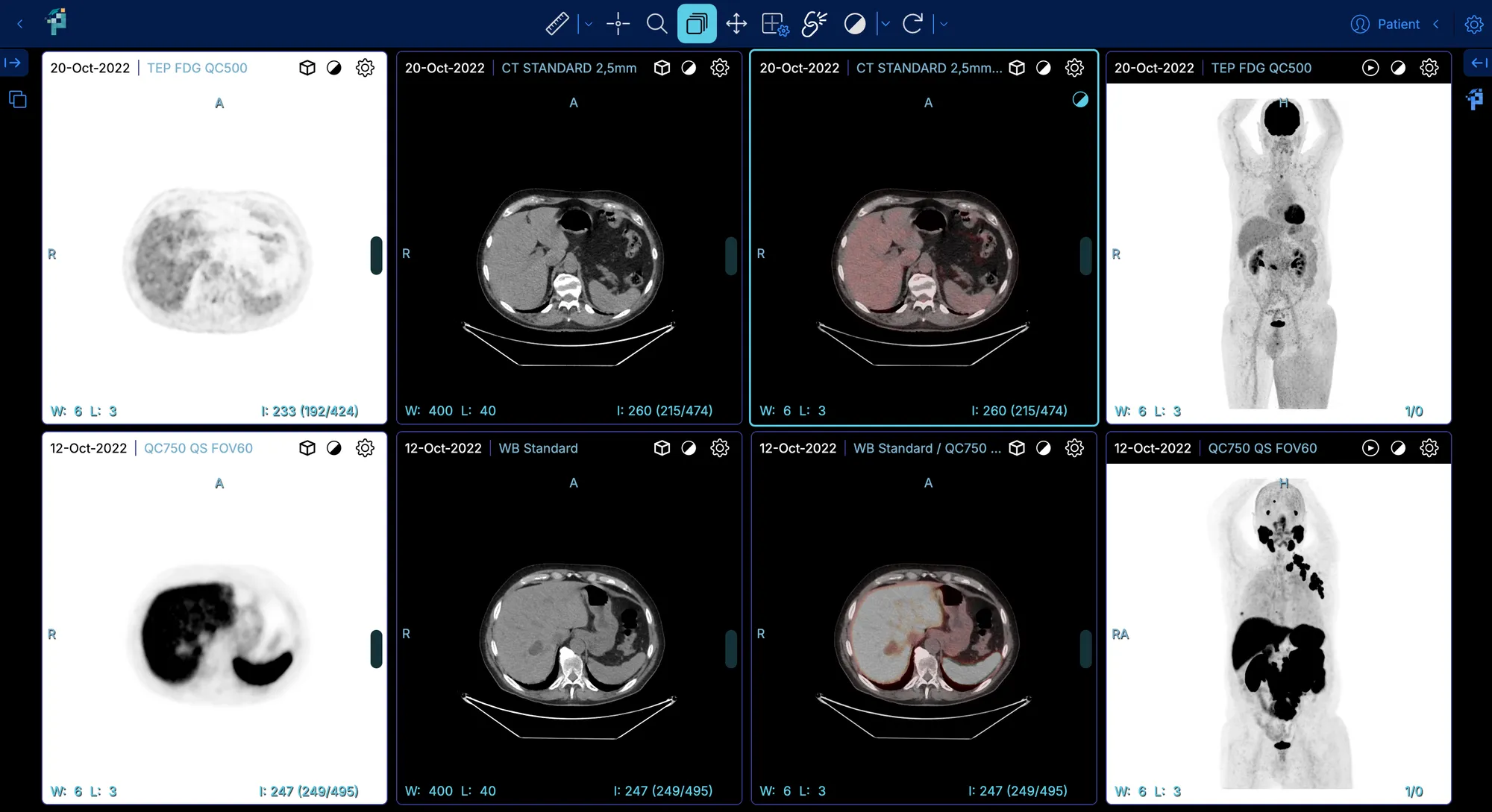The width and height of the screenshot is (1492, 812).
Task: Open settings for 20-Oct CT STANDARD 2,5mm viewport
Action: [x=720, y=68]
